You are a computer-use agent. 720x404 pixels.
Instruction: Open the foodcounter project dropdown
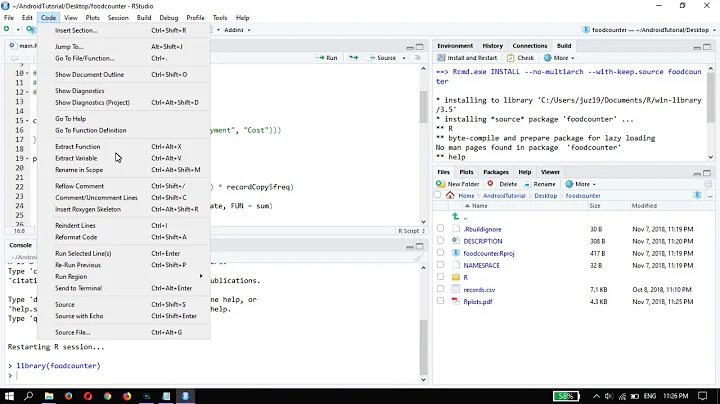pyautogui.click(x=648, y=30)
